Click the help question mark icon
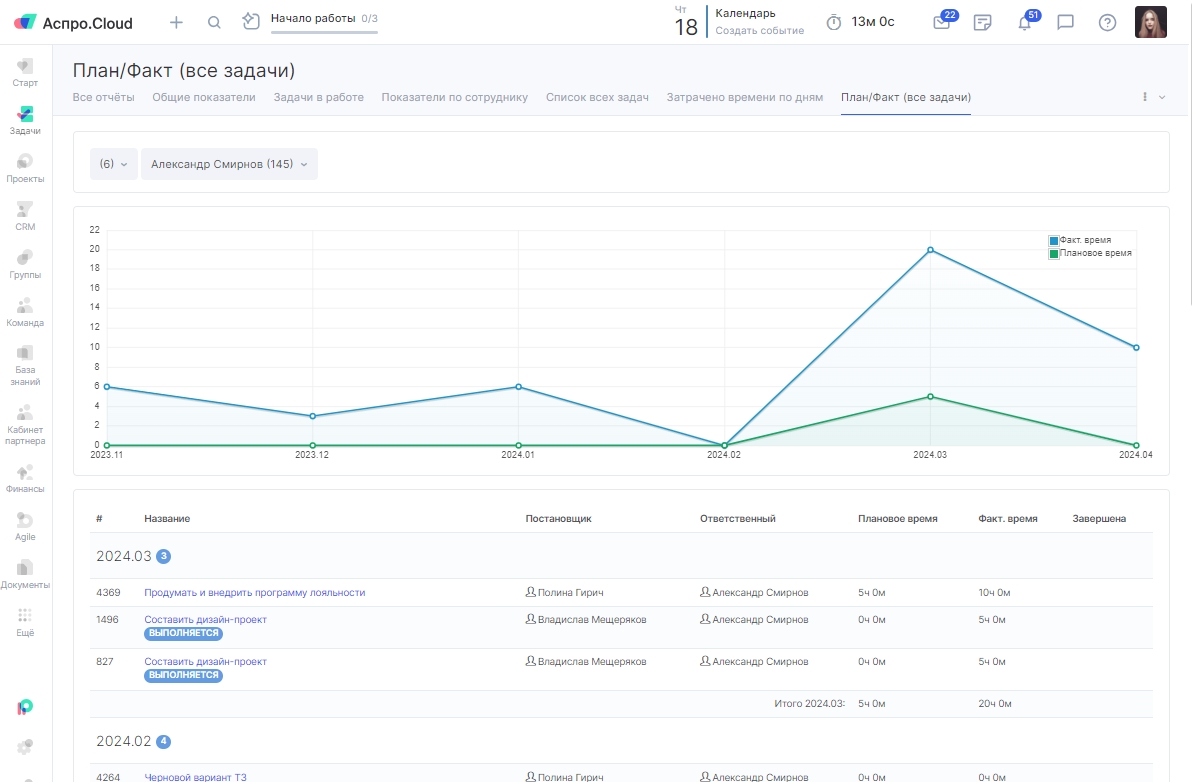This screenshot has height=782, width=1192. (x=1107, y=22)
